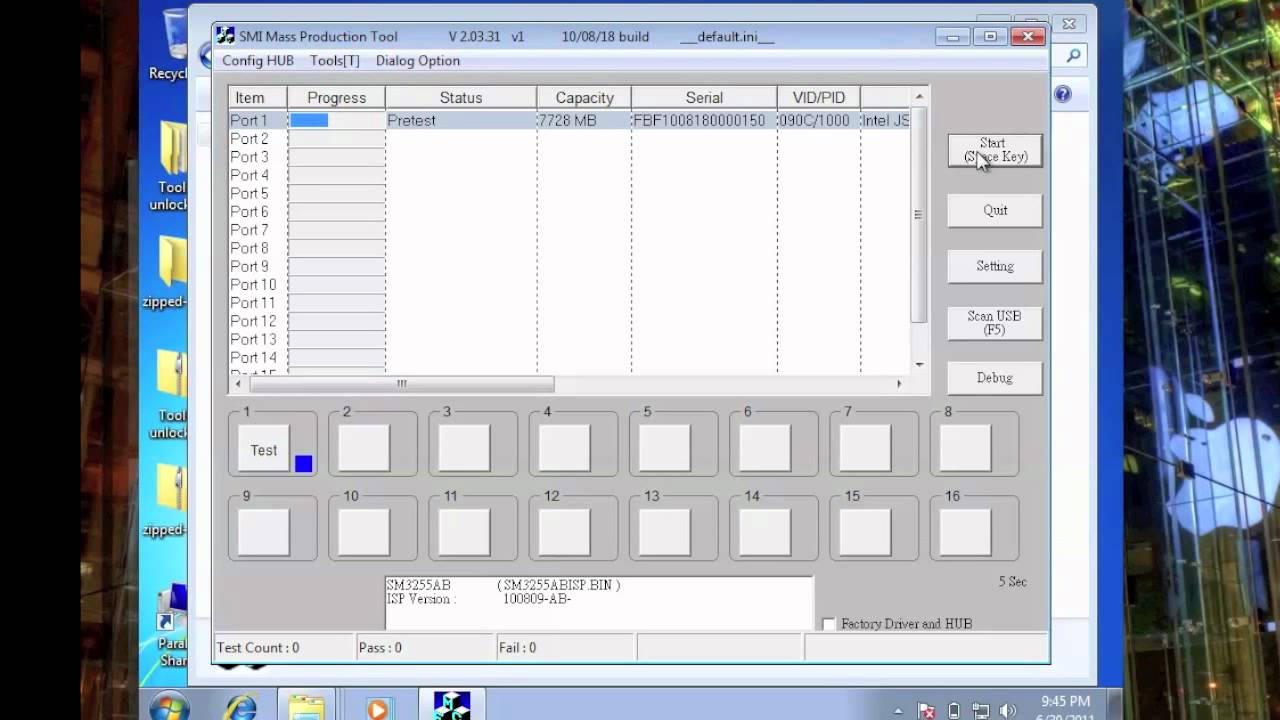Click the port list scroll-right arrow
Image resolution: width=1280 pixels, height=720 pixels.
(x=899, y=384)
